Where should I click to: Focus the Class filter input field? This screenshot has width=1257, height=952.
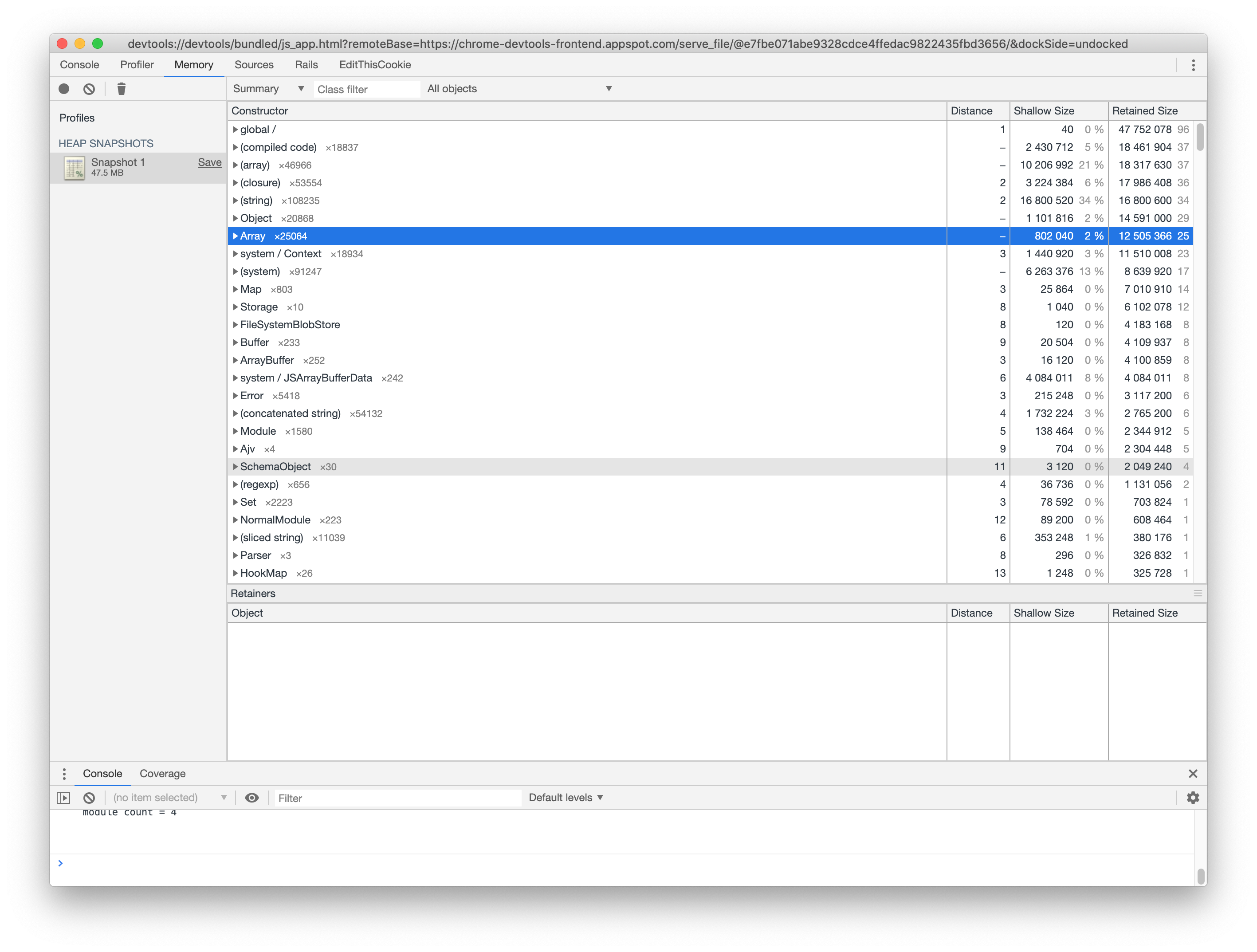click(366, 89)
